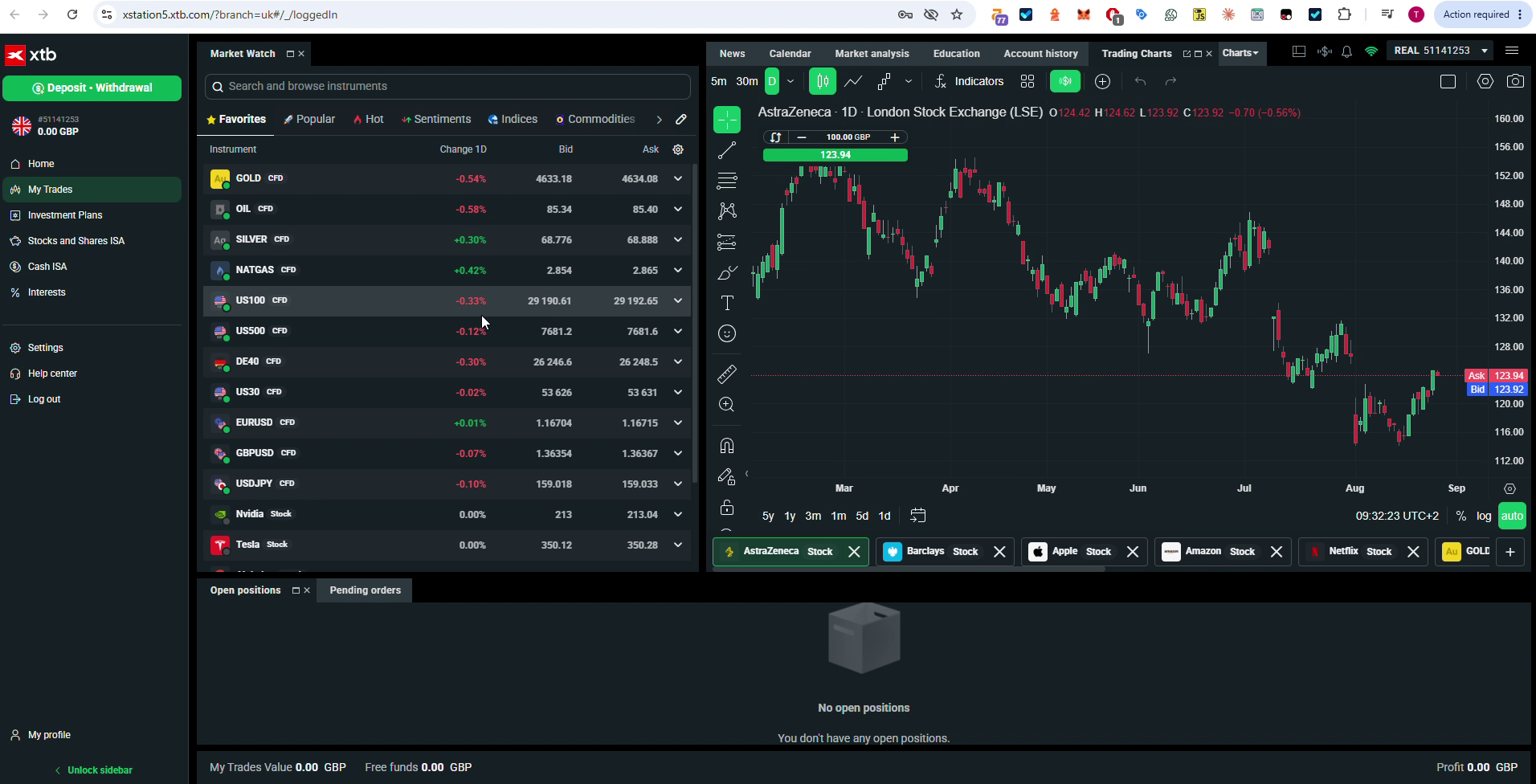This screenshot has width=1536, height=784.
Task: Open the Calendar tab
Action: [x=790, y=54]
